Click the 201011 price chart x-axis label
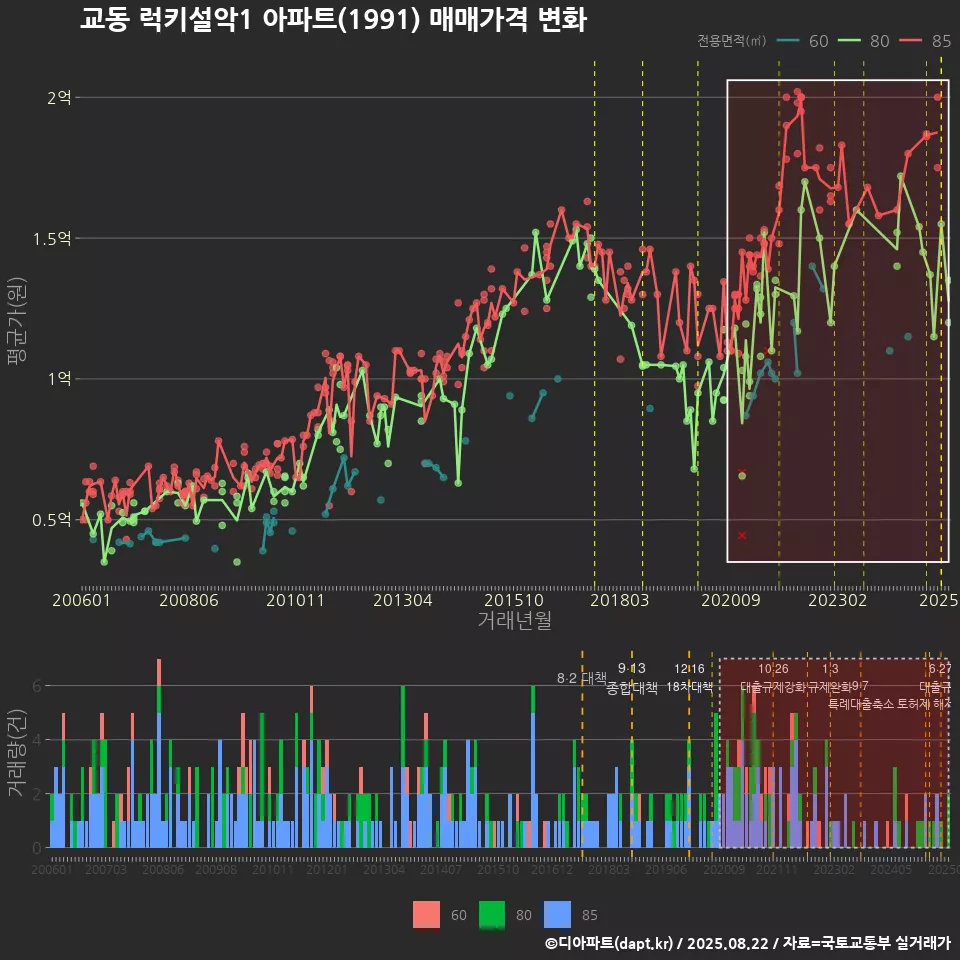 pos(295,600)
